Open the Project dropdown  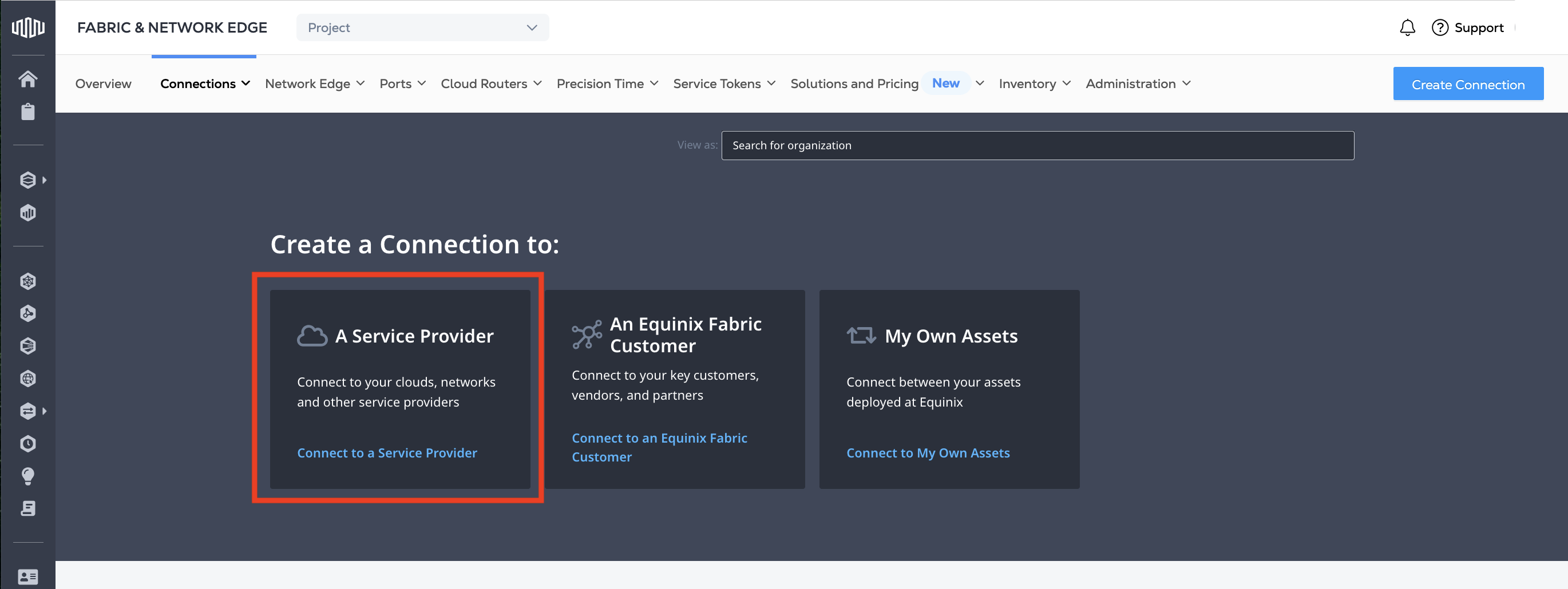(422, 27)
